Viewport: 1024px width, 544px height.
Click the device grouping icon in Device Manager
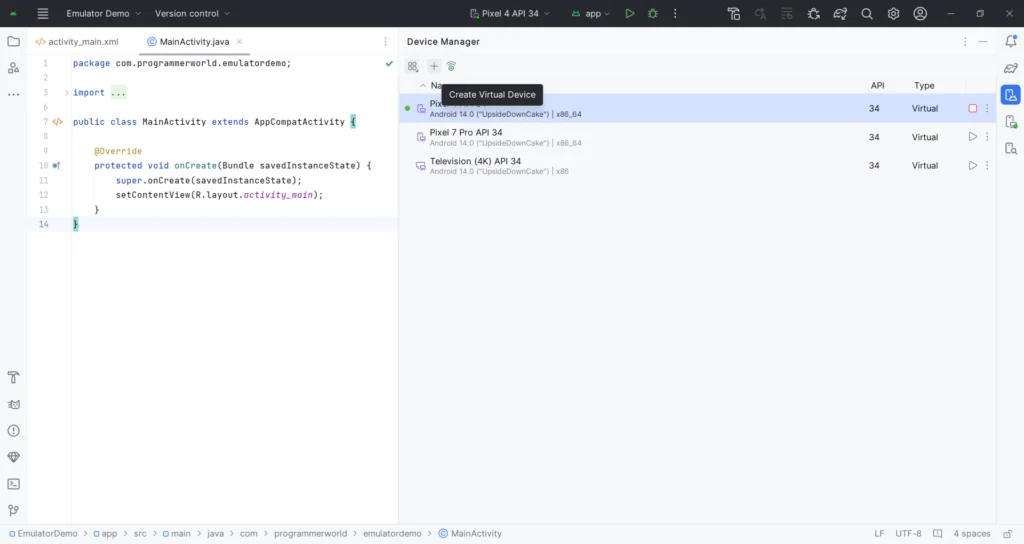click(413, 67)
